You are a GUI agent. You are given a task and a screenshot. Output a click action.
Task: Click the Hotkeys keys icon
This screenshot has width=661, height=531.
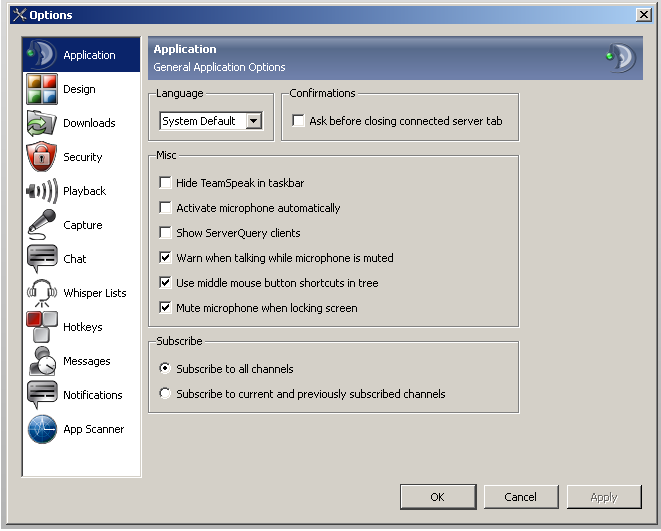(x=41, y=327)
